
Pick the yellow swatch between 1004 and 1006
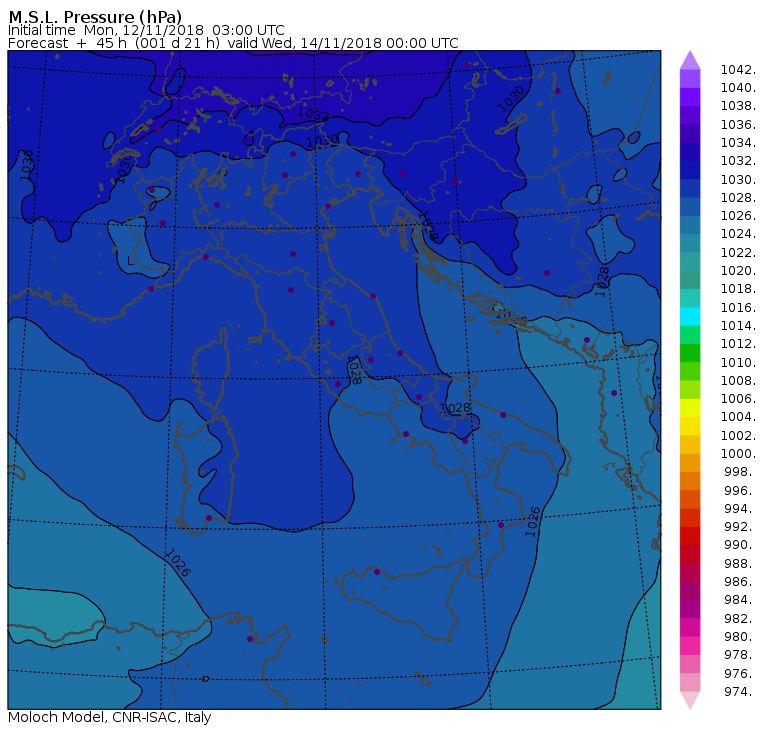pyautogui.click(x=690, y=408)
